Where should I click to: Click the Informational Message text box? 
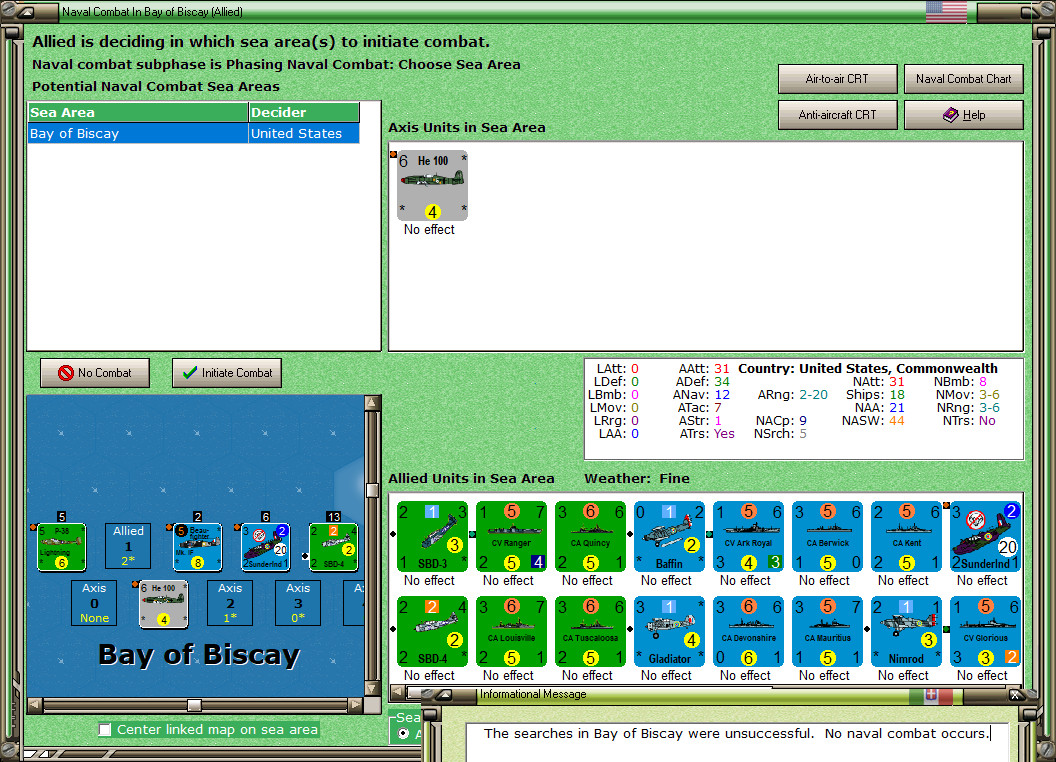coord(738,742)
